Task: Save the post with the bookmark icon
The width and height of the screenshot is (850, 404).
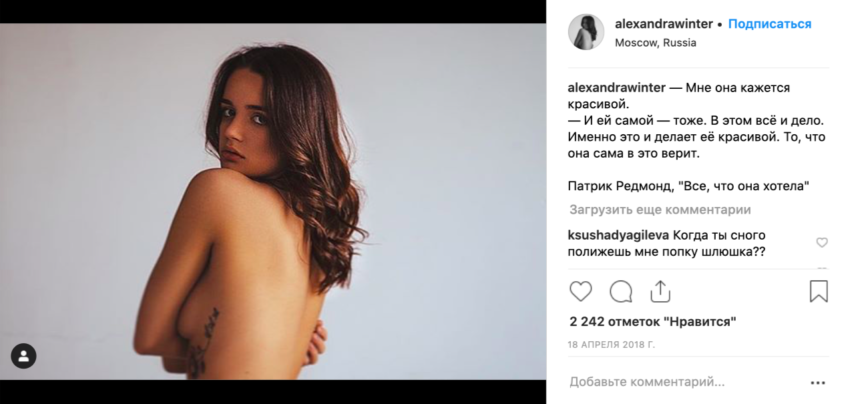Action: [x=819, y=291]
